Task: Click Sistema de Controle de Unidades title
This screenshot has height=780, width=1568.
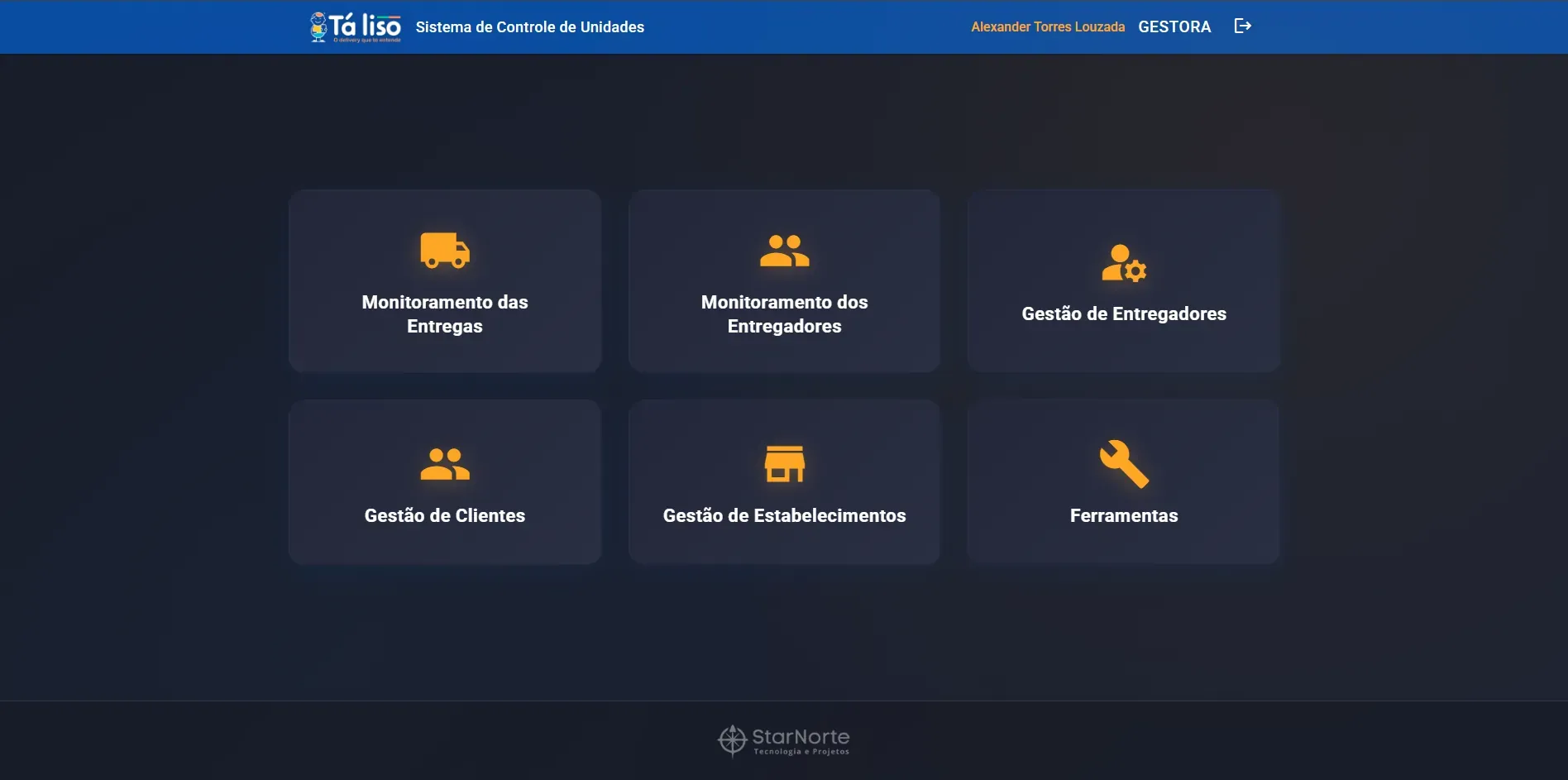Action: pyautogui.click(x=529, y=27)
